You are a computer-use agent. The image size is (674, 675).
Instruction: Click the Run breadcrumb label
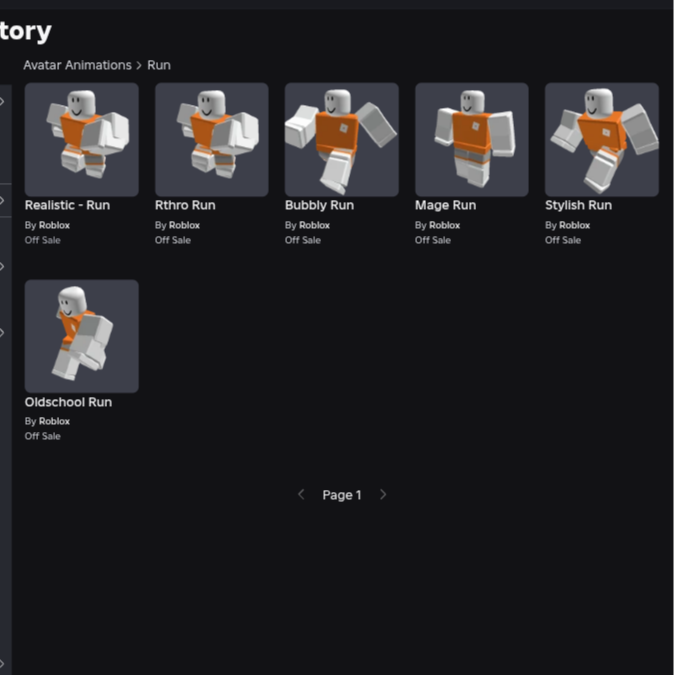[x=159, y=65]
